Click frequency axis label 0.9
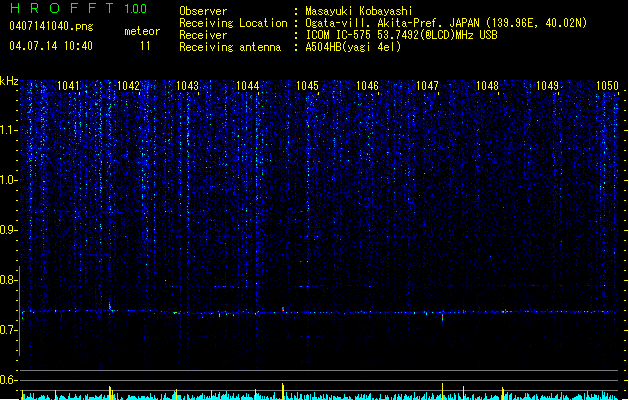This screenshot has width=629, height=400. coord(8,230)
